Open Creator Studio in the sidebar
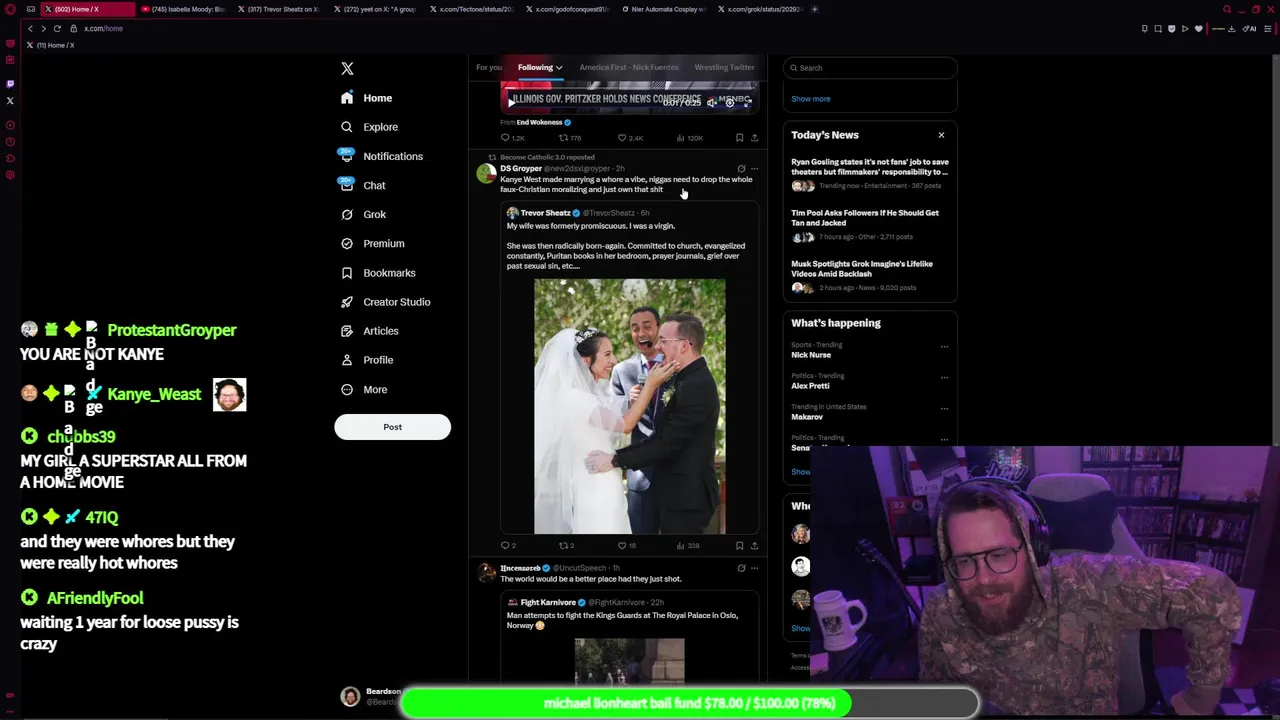 [x=385, y=301]
